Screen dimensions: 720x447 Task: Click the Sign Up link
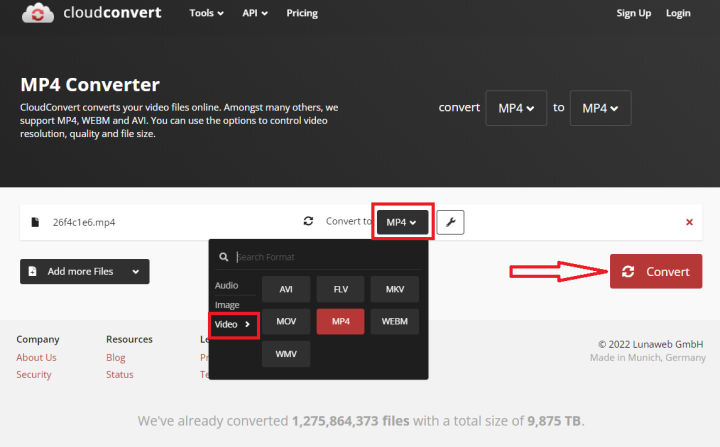pyautogui.click(x=634, y=14)
